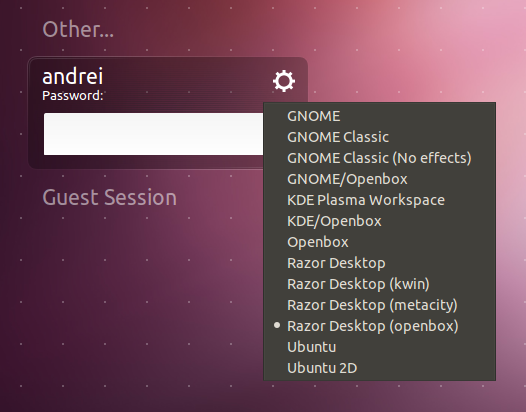Choose GNOME Classic session
526x412 pixels.
coord(380,137)
